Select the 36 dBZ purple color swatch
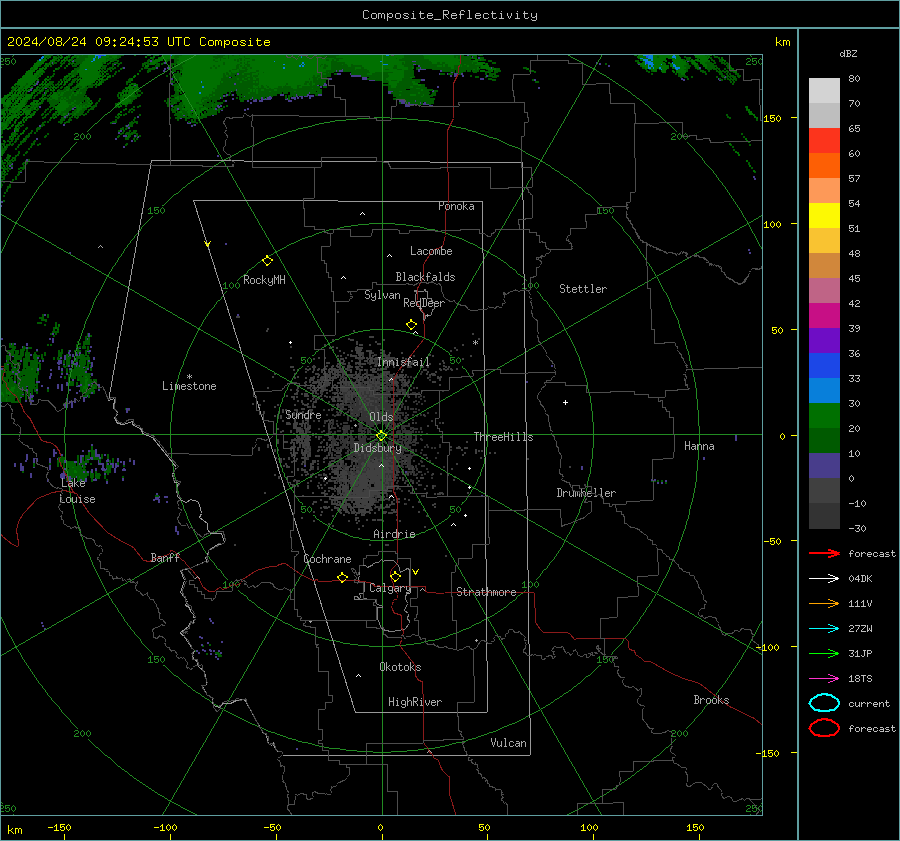The image size is (900, 841). coord(824,340)
